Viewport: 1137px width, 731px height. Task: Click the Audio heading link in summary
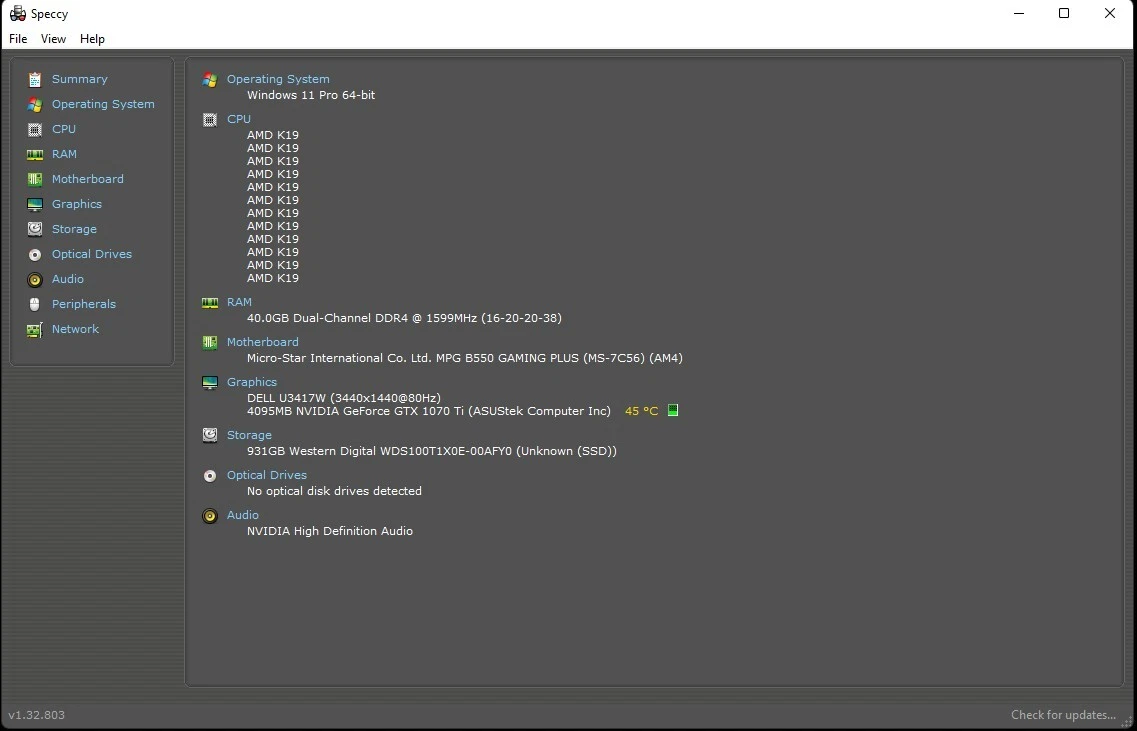click(x=243, y=515)
